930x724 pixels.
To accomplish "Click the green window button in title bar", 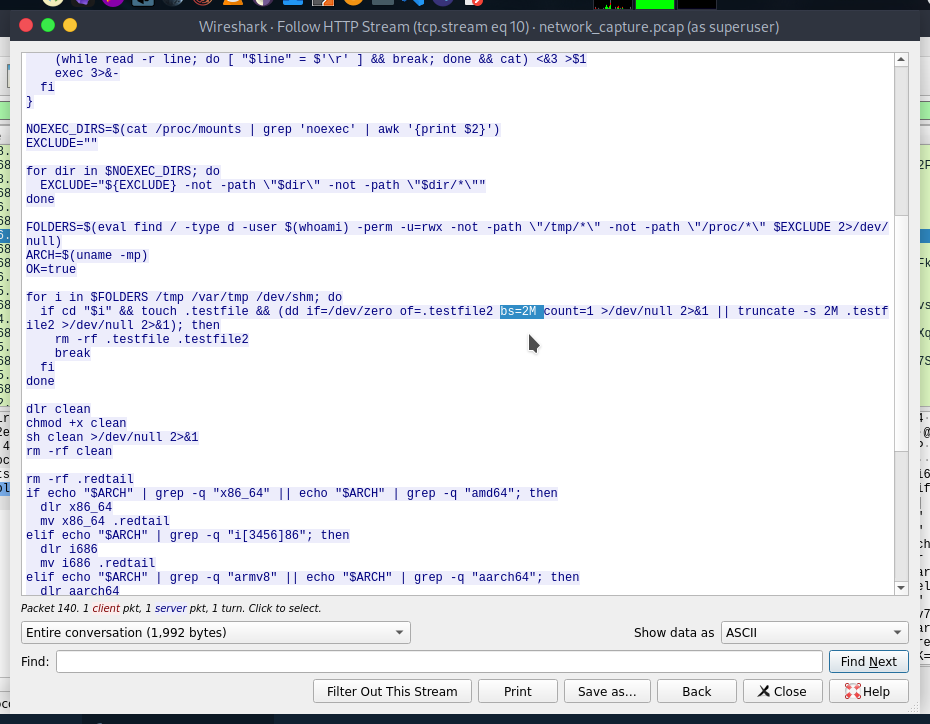I will (70, 25).
